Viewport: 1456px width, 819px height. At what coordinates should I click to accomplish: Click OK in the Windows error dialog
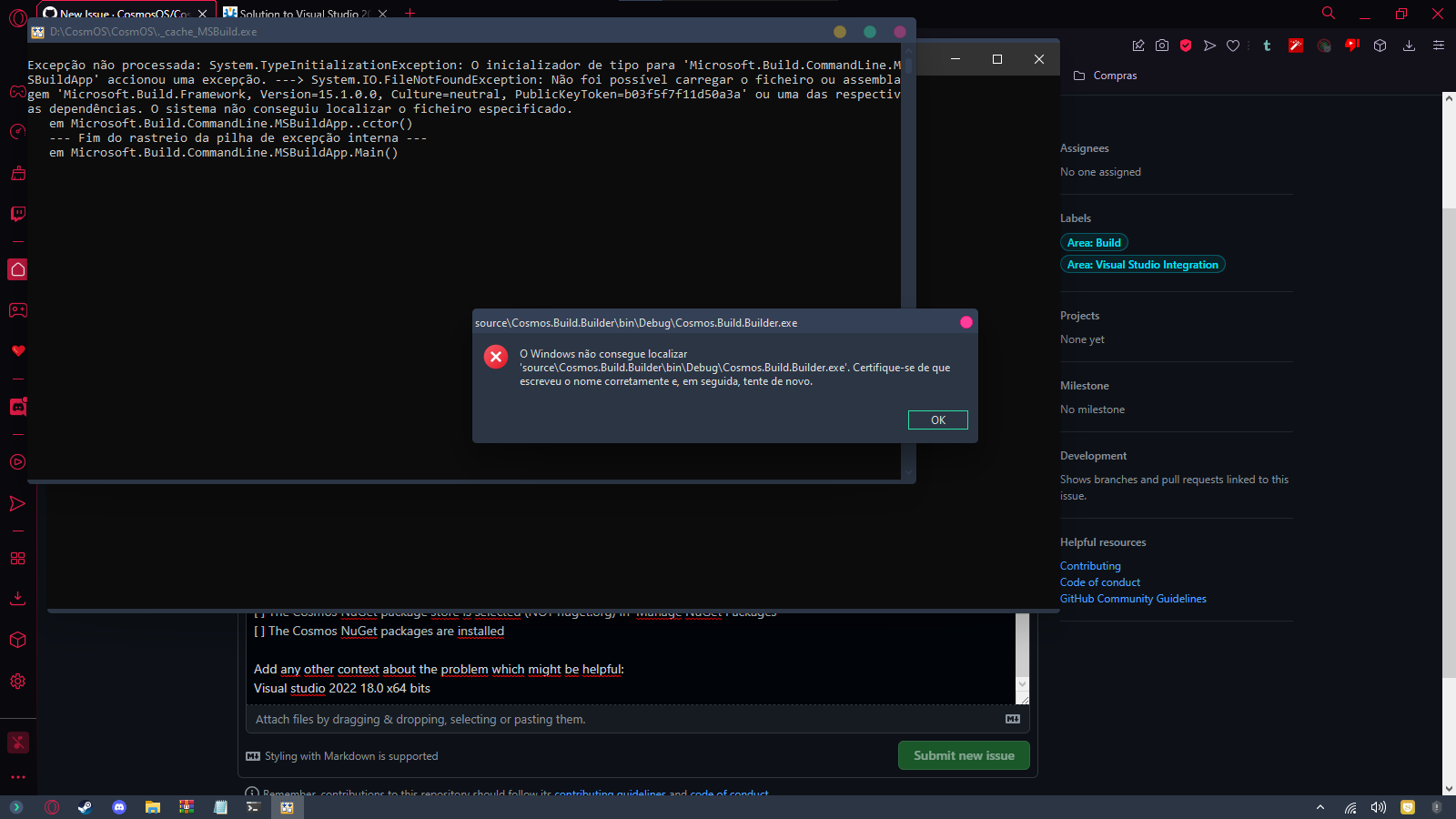pyautogui.click(x=937, y=420)
